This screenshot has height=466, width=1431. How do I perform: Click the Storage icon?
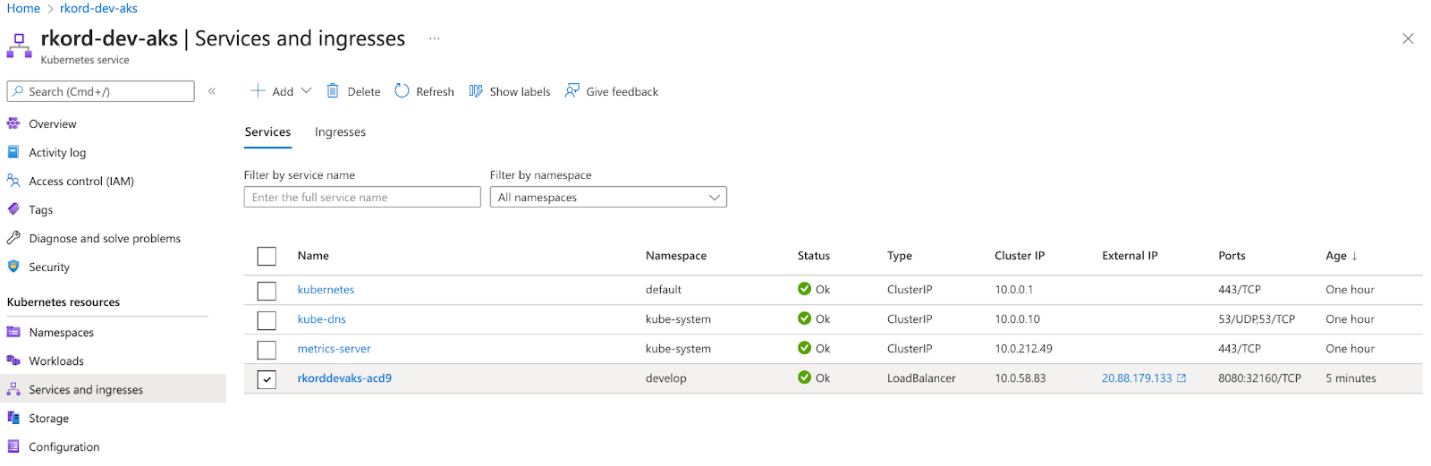pos(13,418)
